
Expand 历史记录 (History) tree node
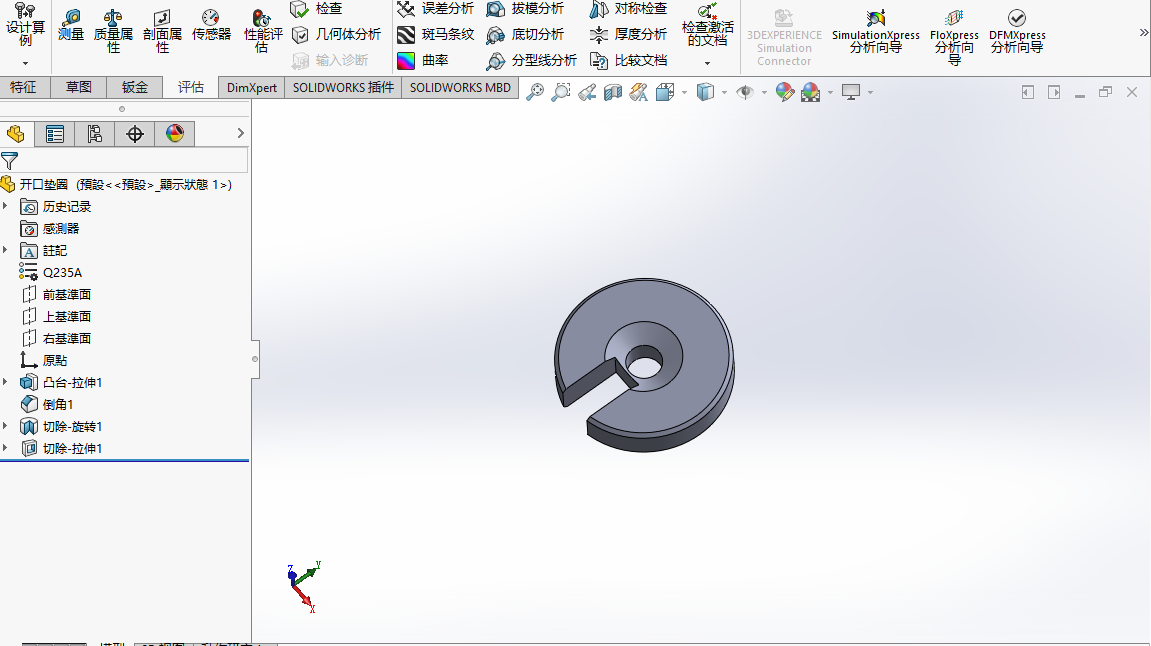tap(6, 206)
